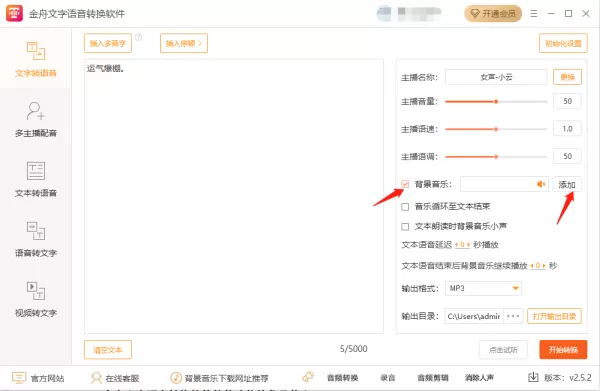Open the hamburger menu icon in the title bar
This screenshot has height=391, width=600.
coord(533,14)
